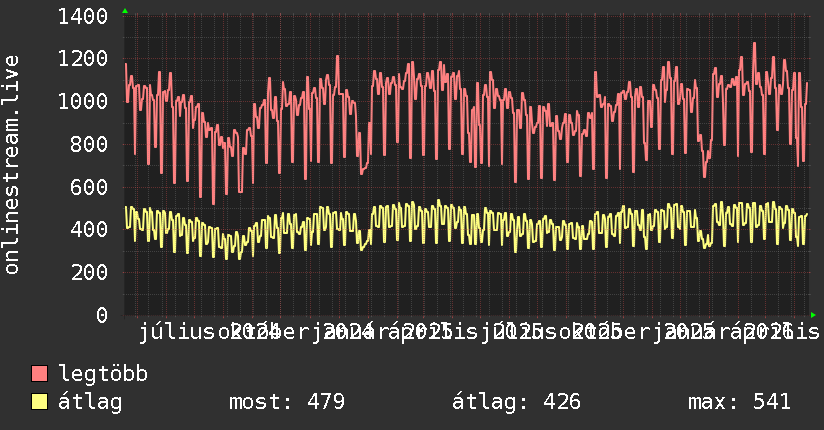
Task: Click the red legtöbb legend color square
Action: (39, 374)
